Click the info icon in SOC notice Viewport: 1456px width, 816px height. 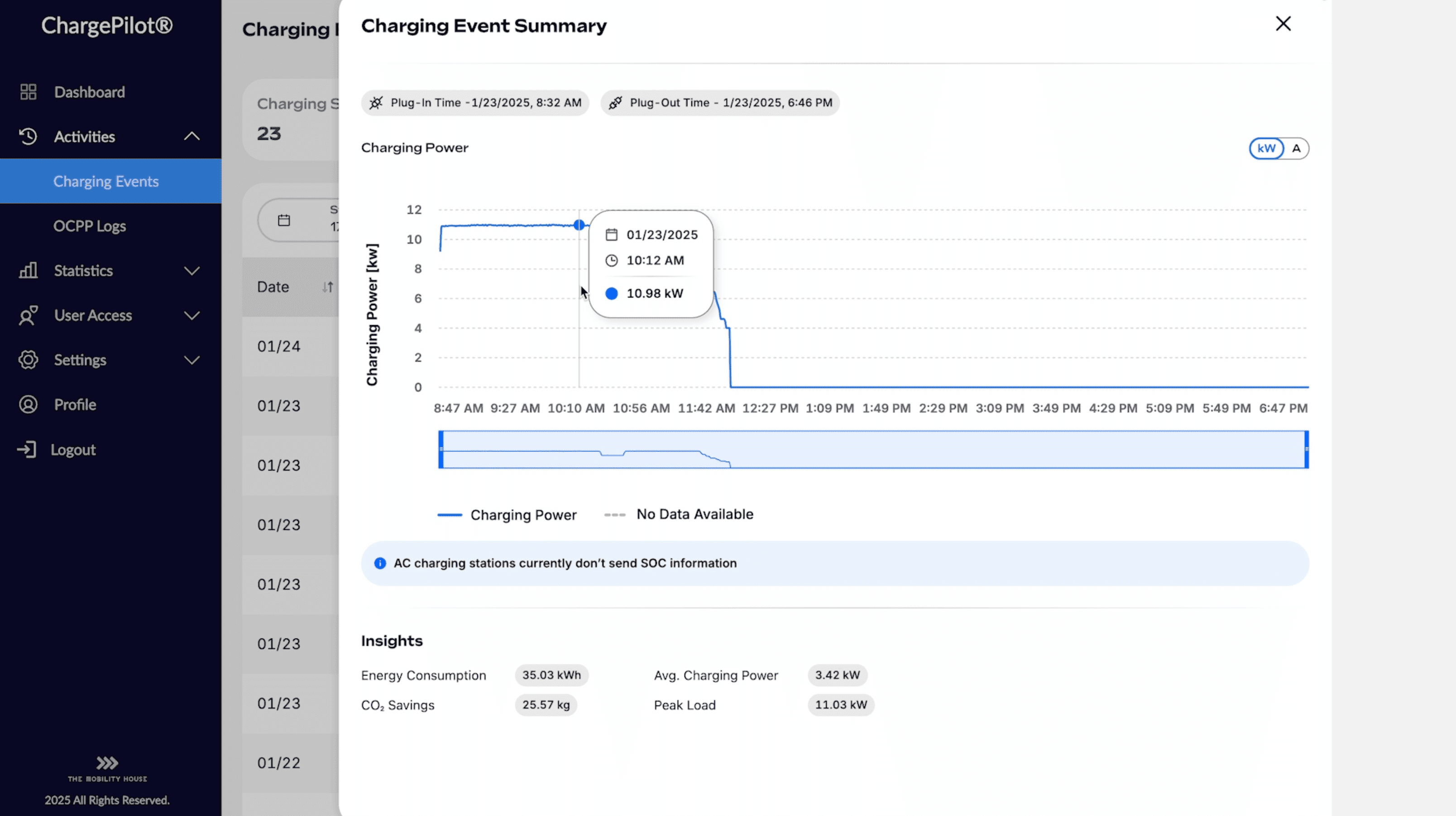[380, 563]
